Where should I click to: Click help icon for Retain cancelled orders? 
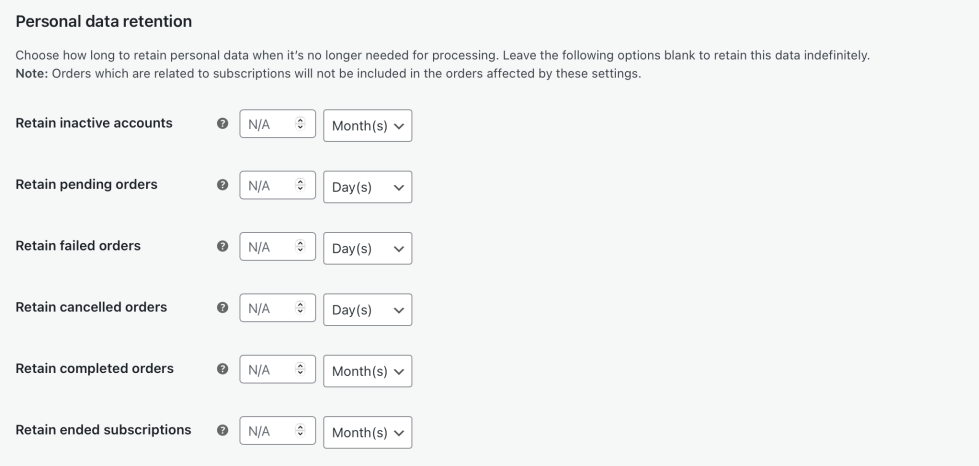pos(223,309)
